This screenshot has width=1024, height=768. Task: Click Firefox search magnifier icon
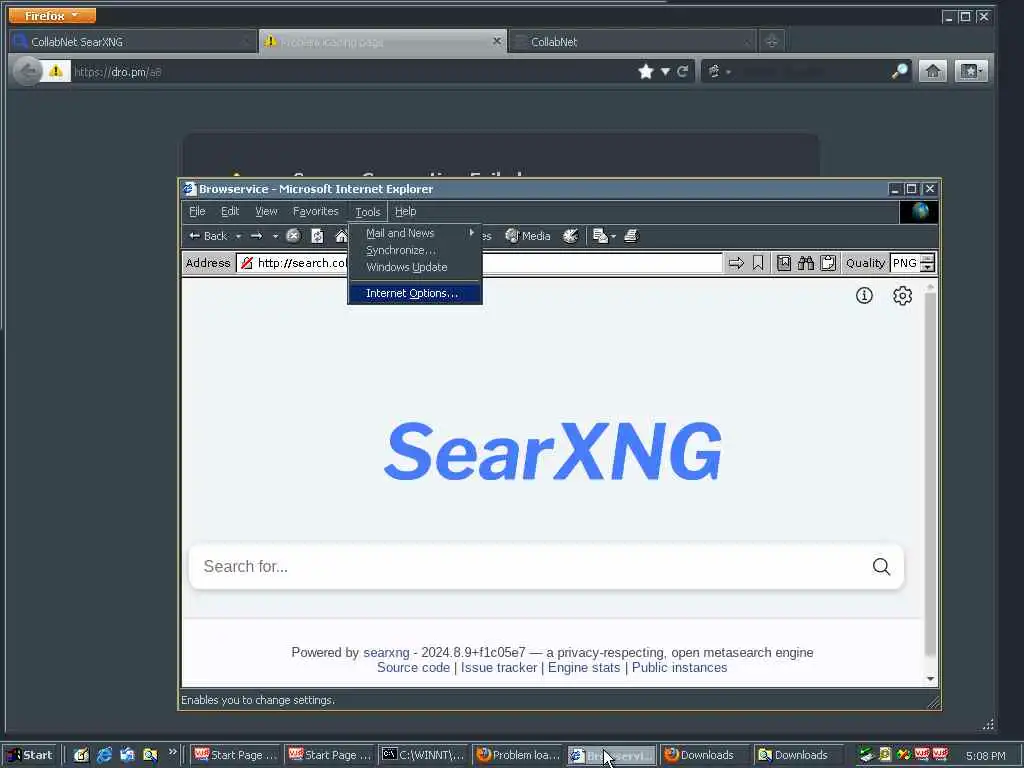[900, 71]
